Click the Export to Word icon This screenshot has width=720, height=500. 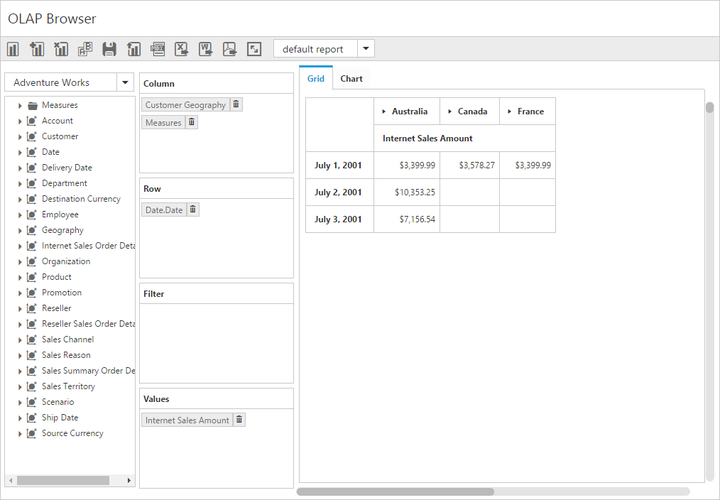(206, 49)
